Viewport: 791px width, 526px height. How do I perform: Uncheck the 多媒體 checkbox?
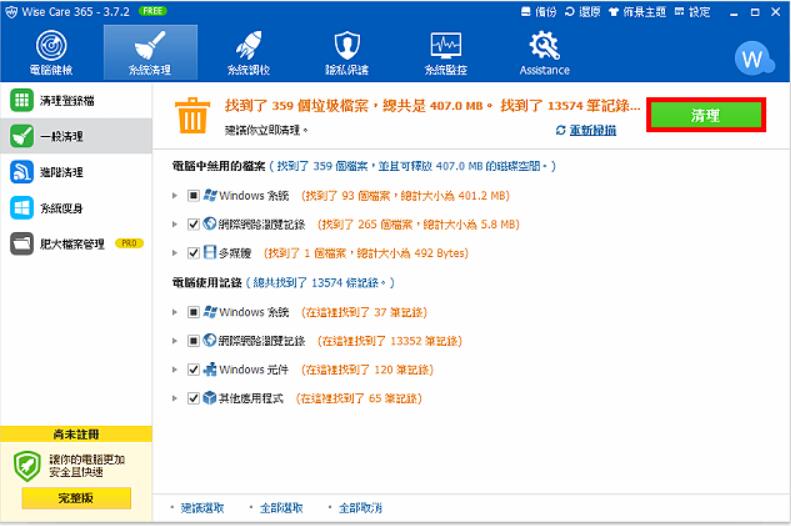click(193, 253)
